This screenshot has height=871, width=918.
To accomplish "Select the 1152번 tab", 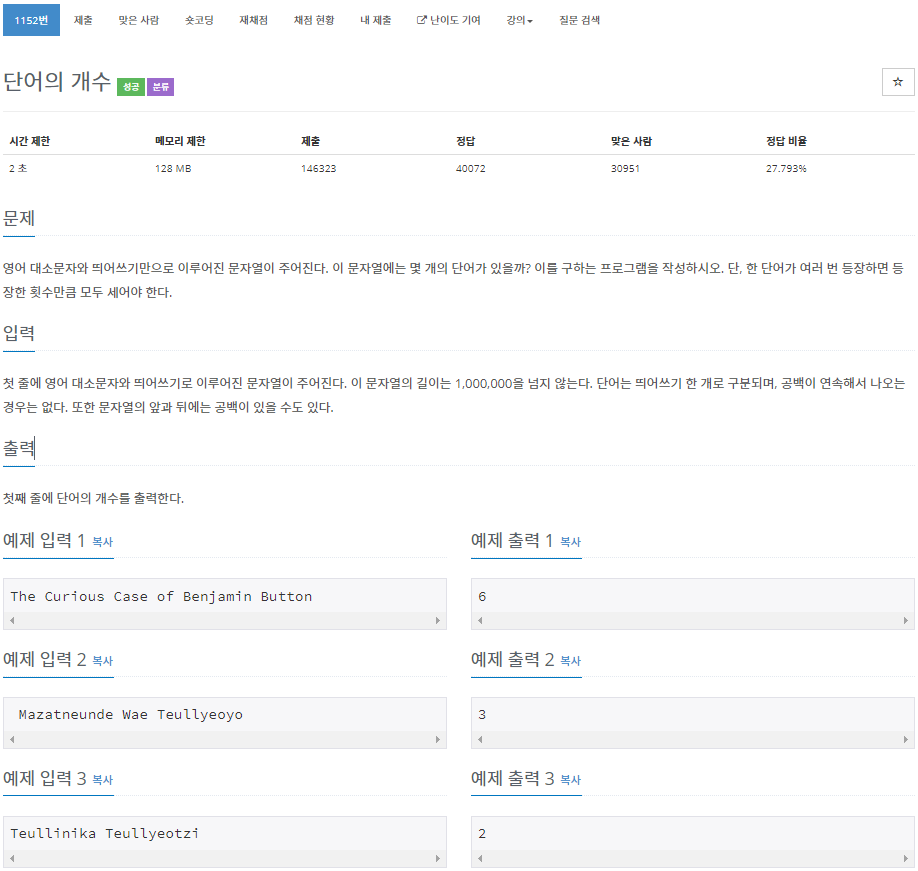I will click(x=31, y=19).
